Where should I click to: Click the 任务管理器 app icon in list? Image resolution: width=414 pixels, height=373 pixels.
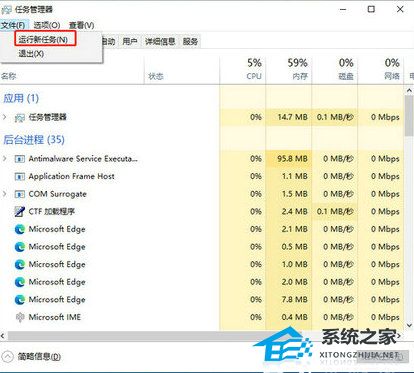coord(20,118)
